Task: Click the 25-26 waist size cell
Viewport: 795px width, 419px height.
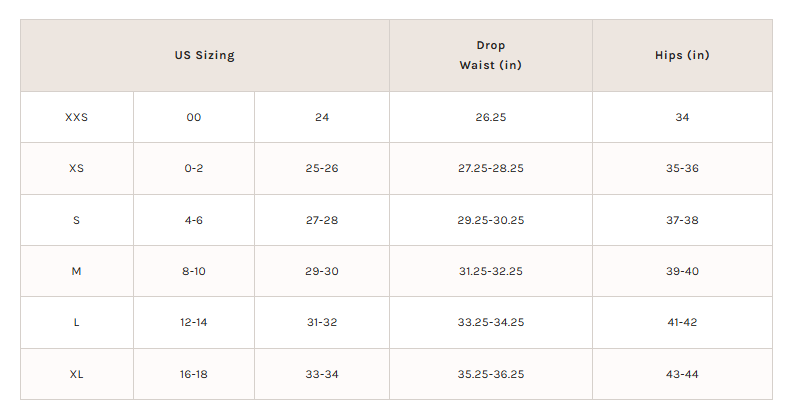Action: point(321,168)
